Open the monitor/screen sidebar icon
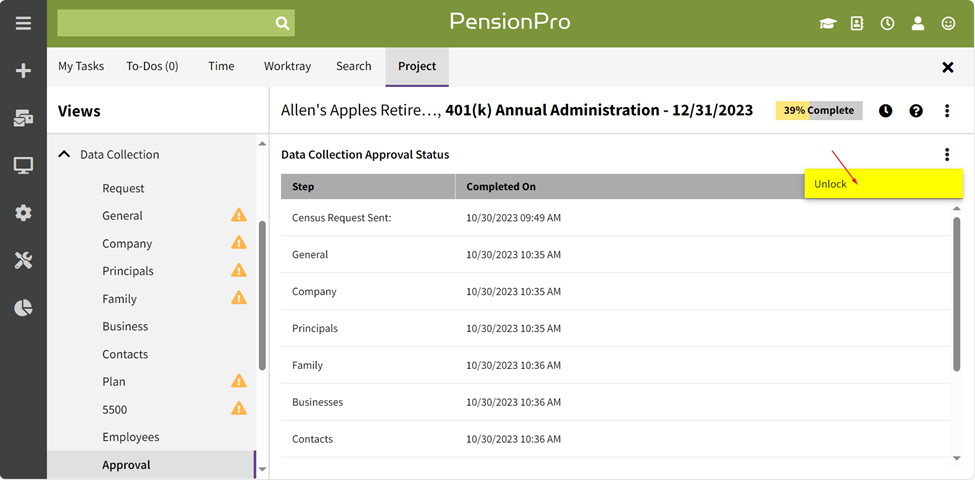This screenshot has height=480, width=975. click(23, 165)
